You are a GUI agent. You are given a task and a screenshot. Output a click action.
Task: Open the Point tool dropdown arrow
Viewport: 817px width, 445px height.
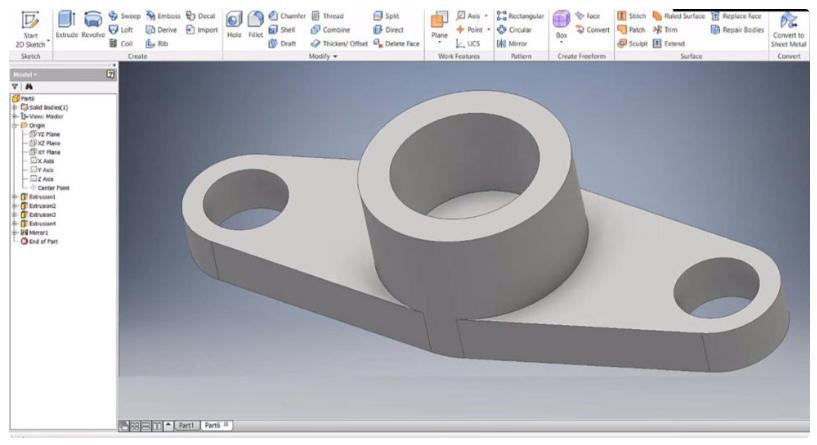point(488,30)
